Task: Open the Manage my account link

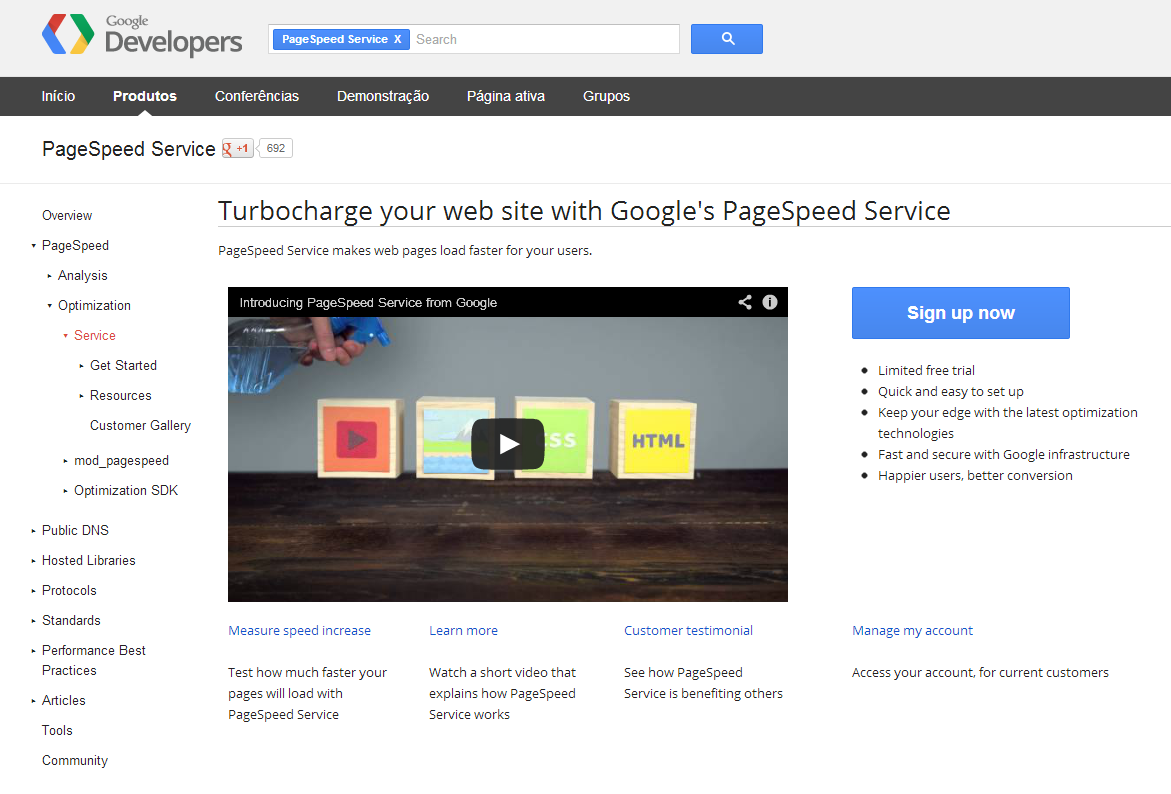Action: pyautogui.click(x=912, y=630)
